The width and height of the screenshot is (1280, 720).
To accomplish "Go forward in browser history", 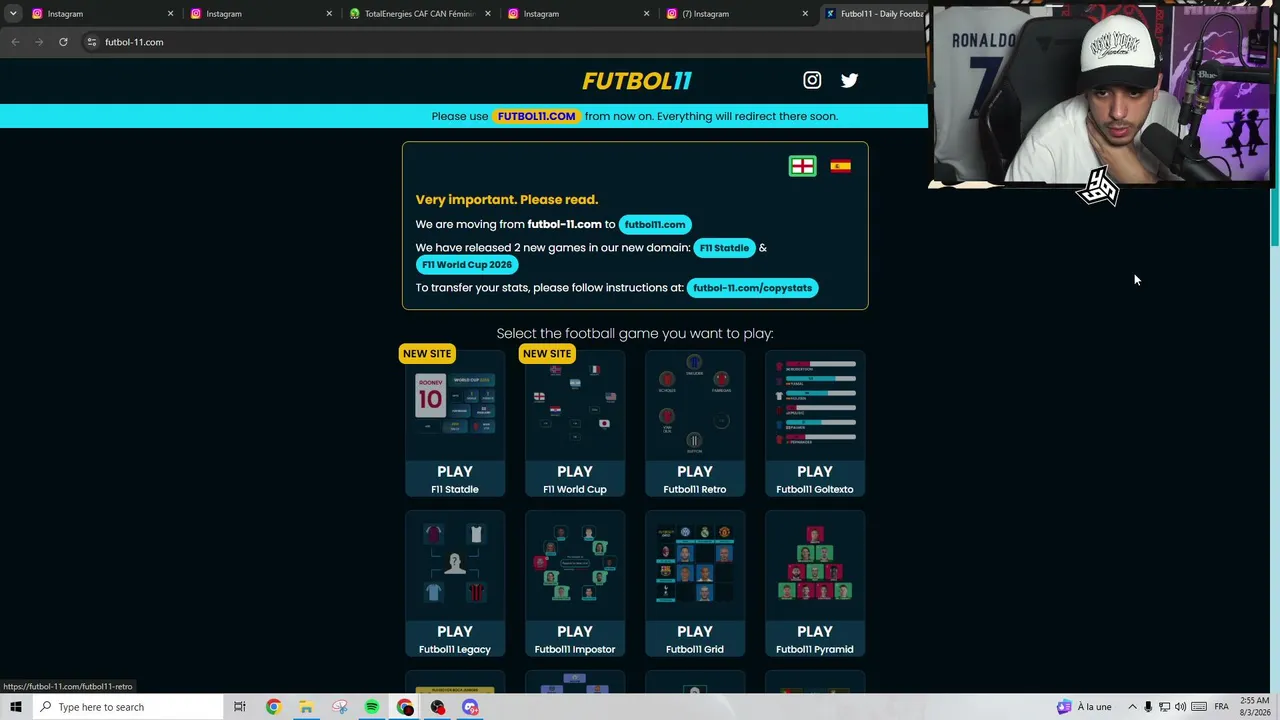I will [39, 42].
